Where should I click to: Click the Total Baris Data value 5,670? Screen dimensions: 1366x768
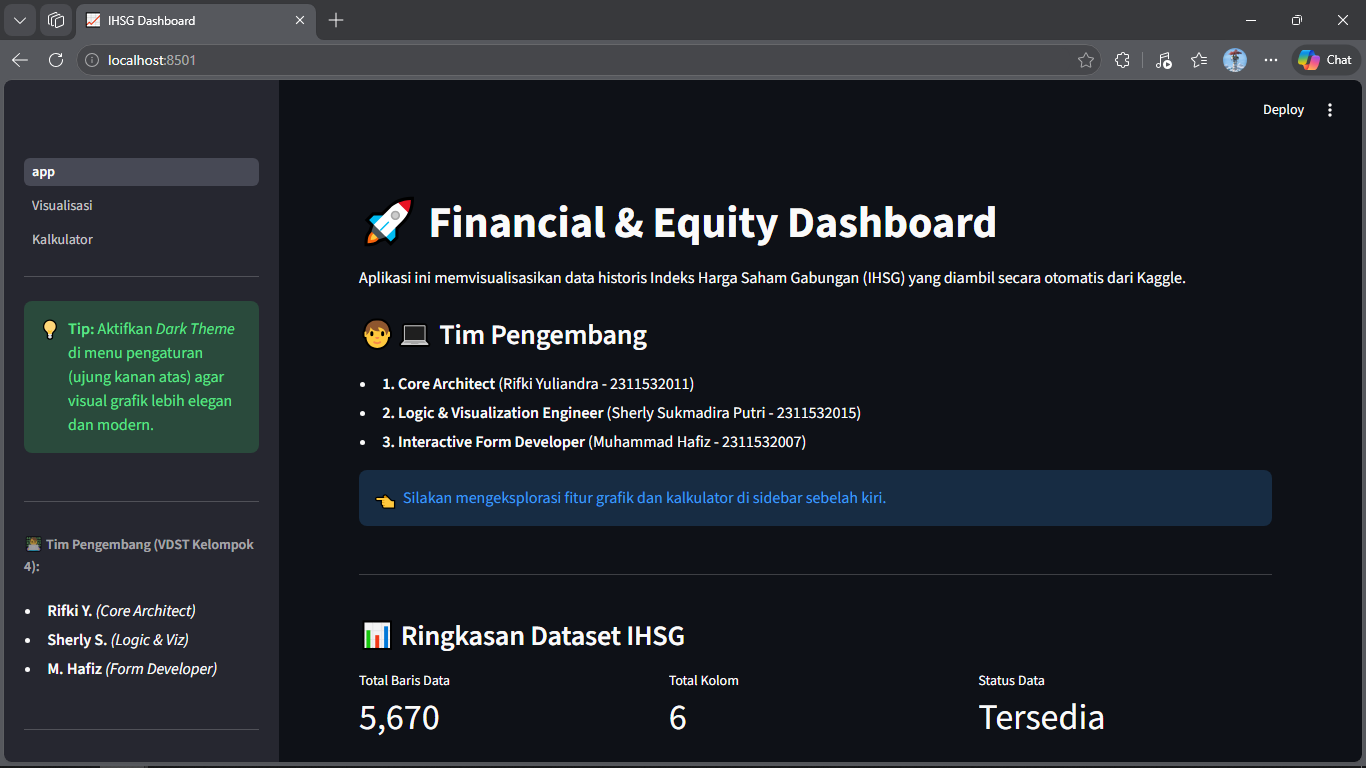399,717
